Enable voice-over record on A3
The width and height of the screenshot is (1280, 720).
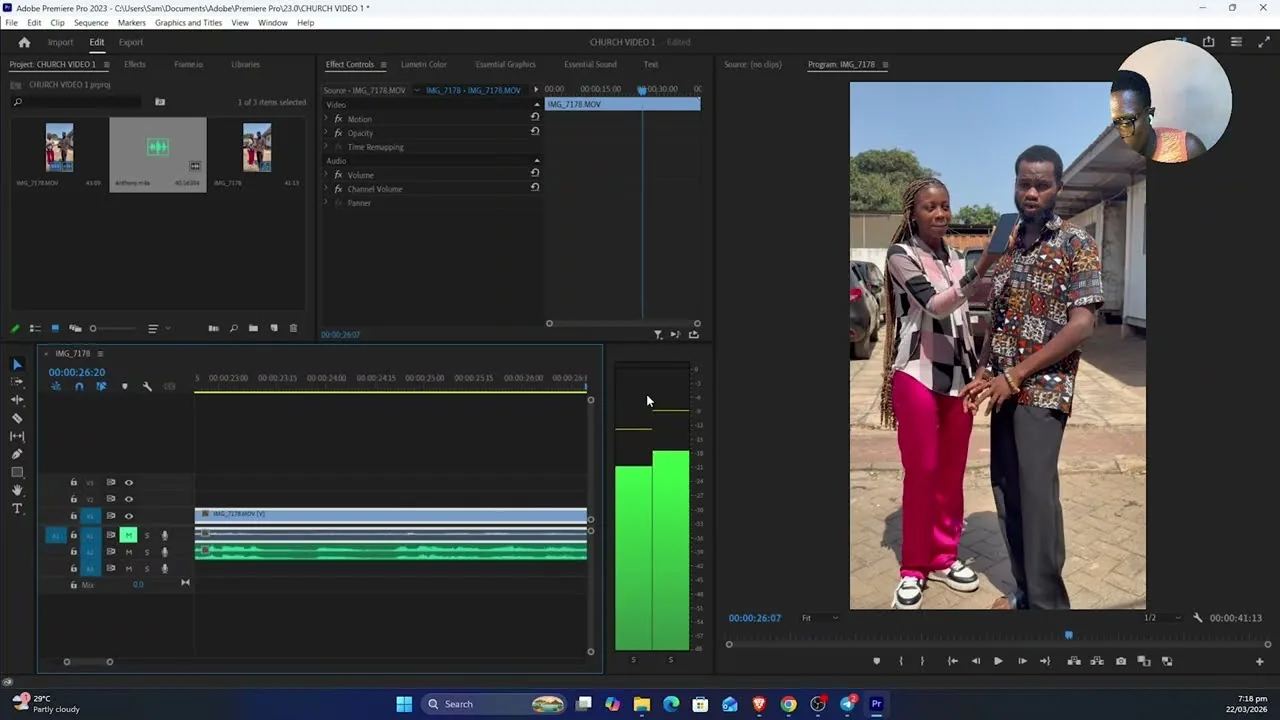[x=165, y=569]
